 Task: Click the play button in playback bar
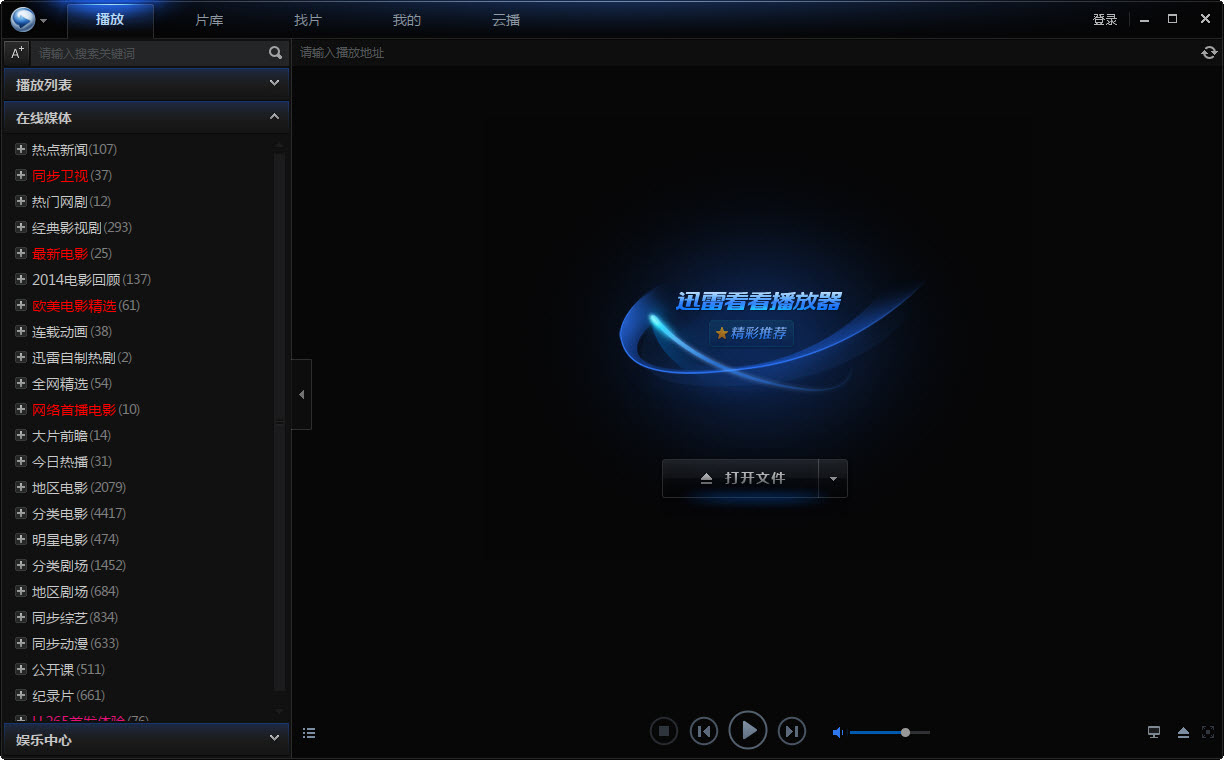[x=748, y=731]
